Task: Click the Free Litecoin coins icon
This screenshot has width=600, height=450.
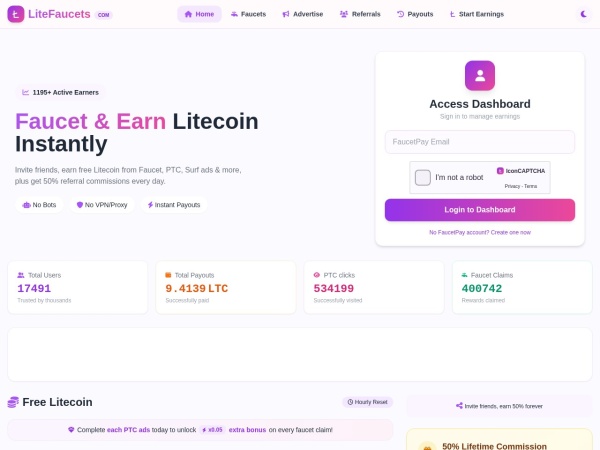Action: coord(13,402)
